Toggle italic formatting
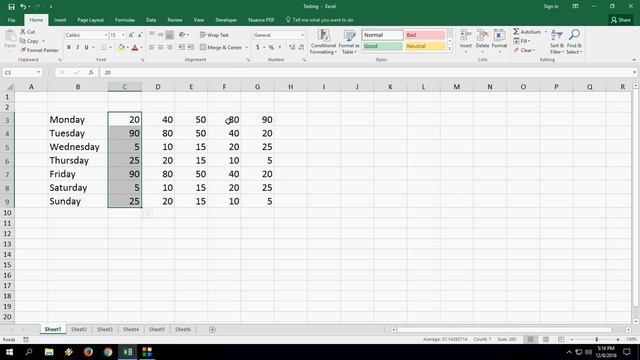The image size is (640, 360). 78,47
